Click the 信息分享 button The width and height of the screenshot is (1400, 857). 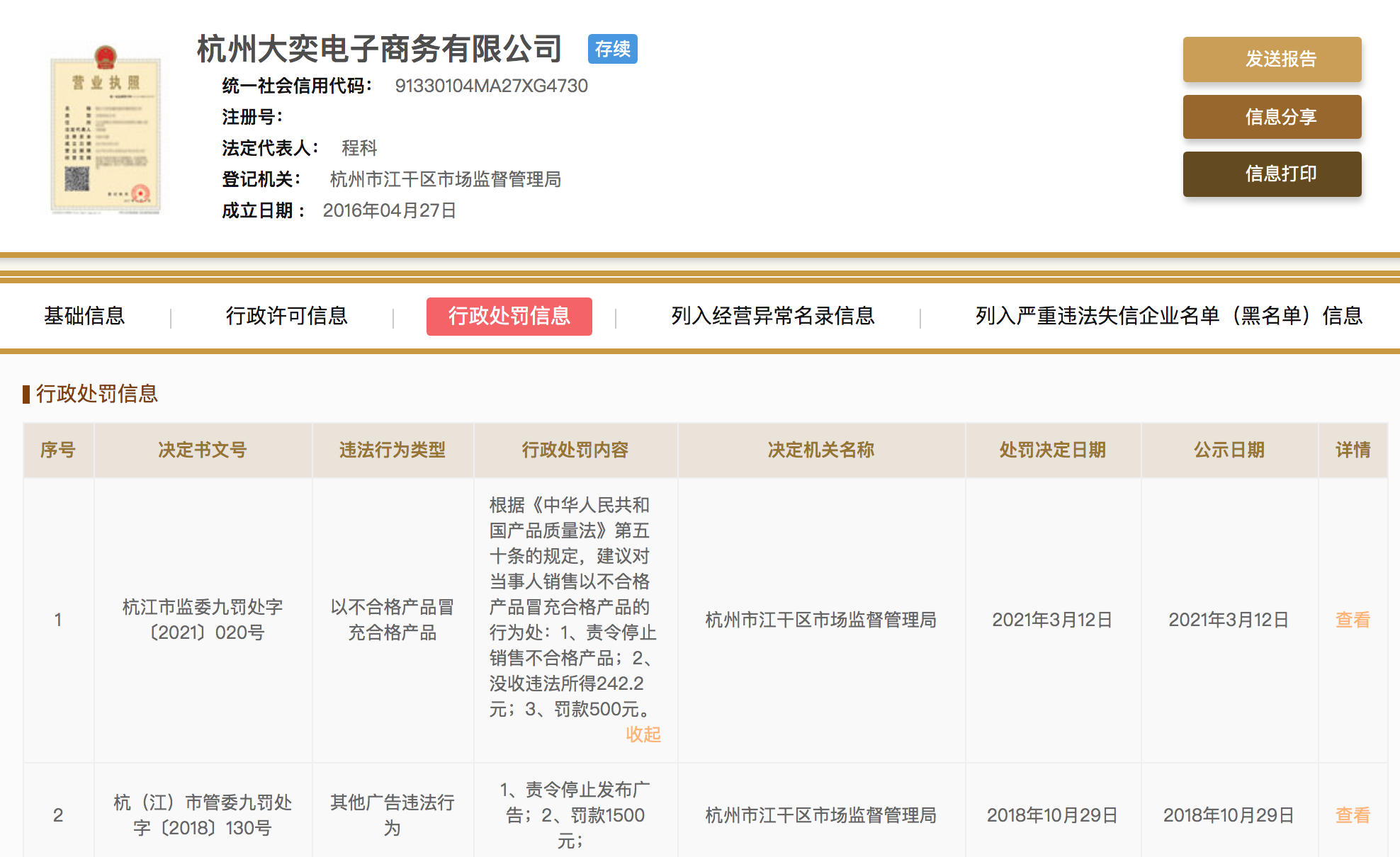[1272, 117]
